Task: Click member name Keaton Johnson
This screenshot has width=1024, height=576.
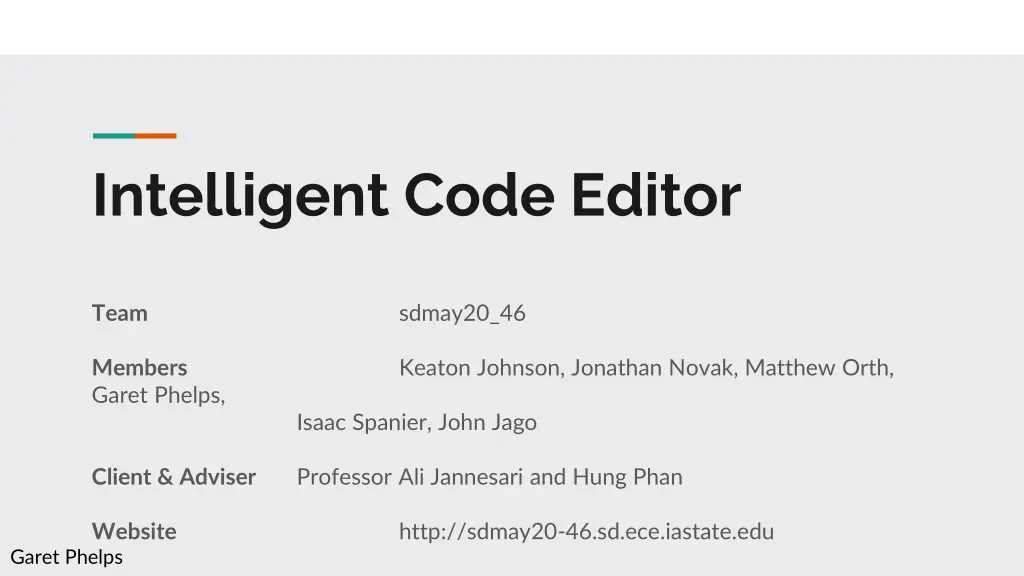Action: pos(481,368)
